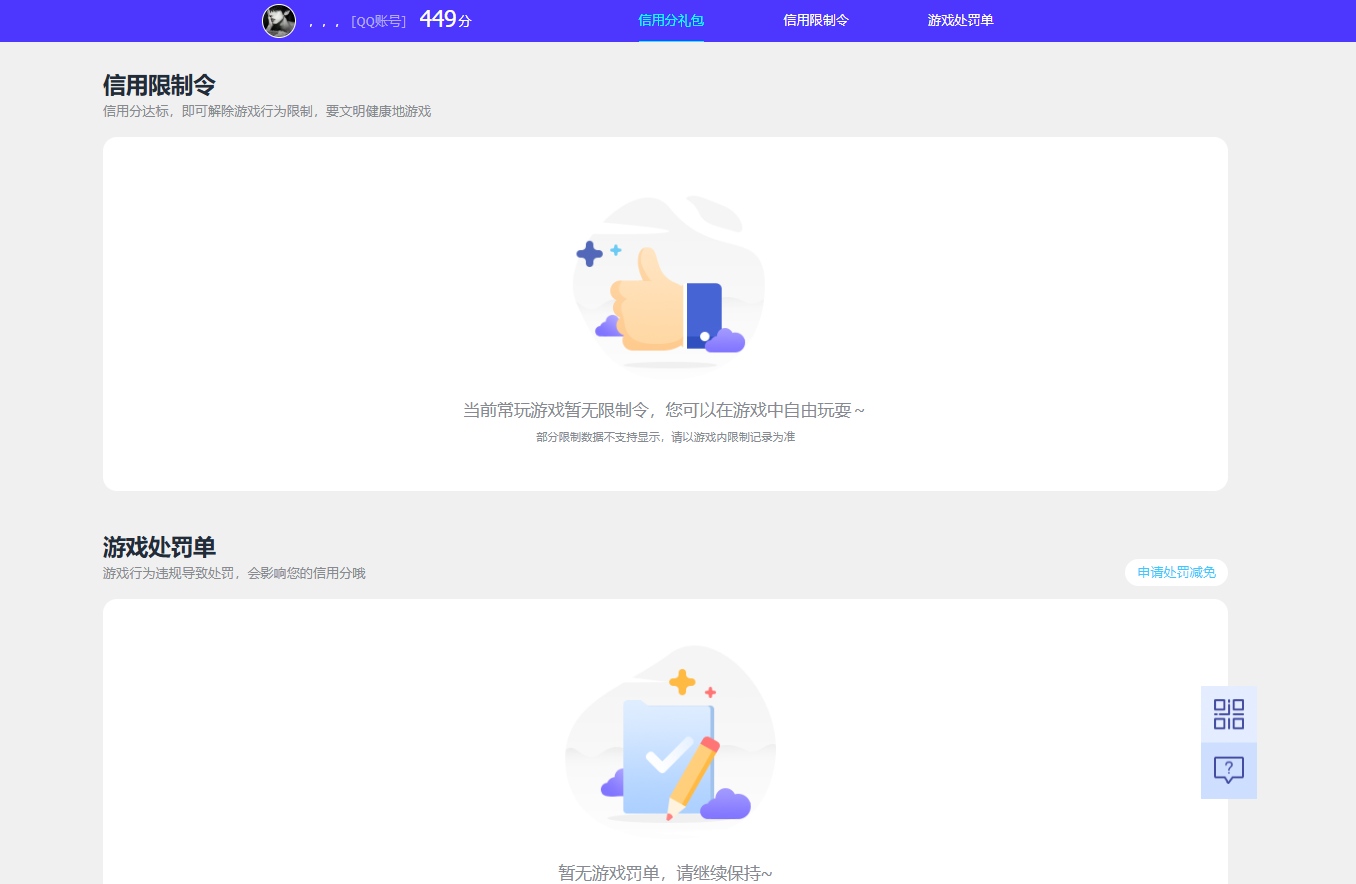Viewport: 1356px width, 884px height.
Task: Click the blue plus decoration near thumbs-up
Action: [590, 255]
